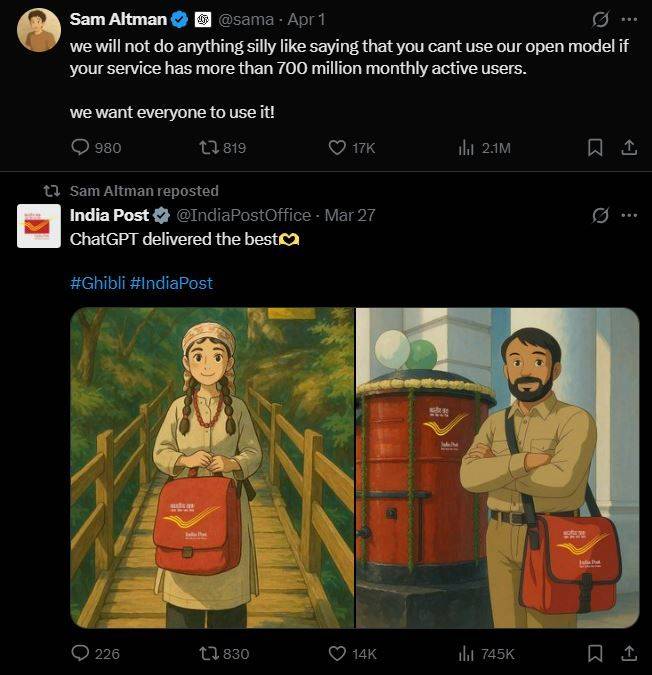Open more options menu on India Post tweet

[x=629, y=215]
